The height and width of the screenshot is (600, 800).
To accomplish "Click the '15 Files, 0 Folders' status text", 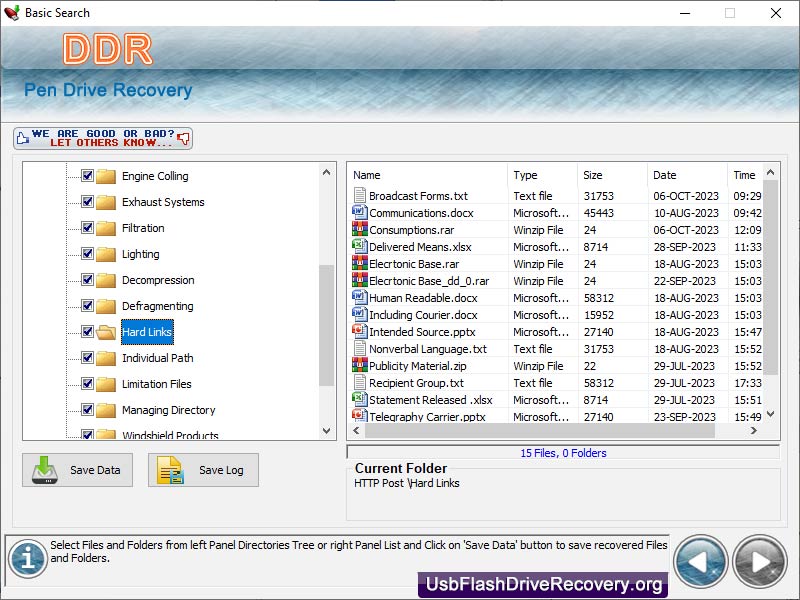I will (x=563, y=453).
